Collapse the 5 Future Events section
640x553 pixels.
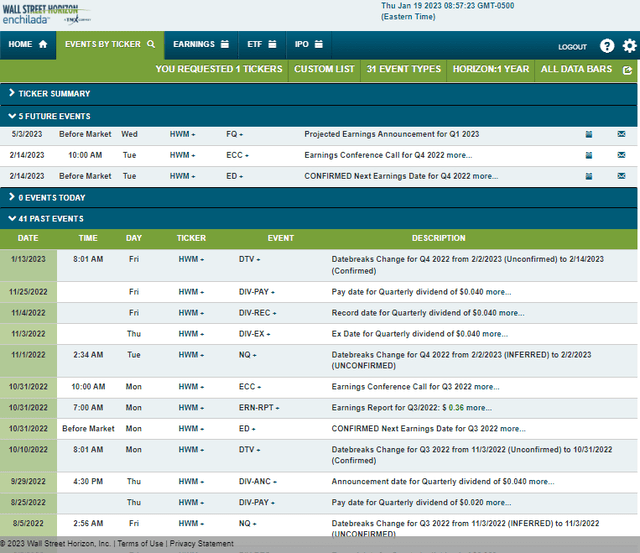(x=48, y=115)
